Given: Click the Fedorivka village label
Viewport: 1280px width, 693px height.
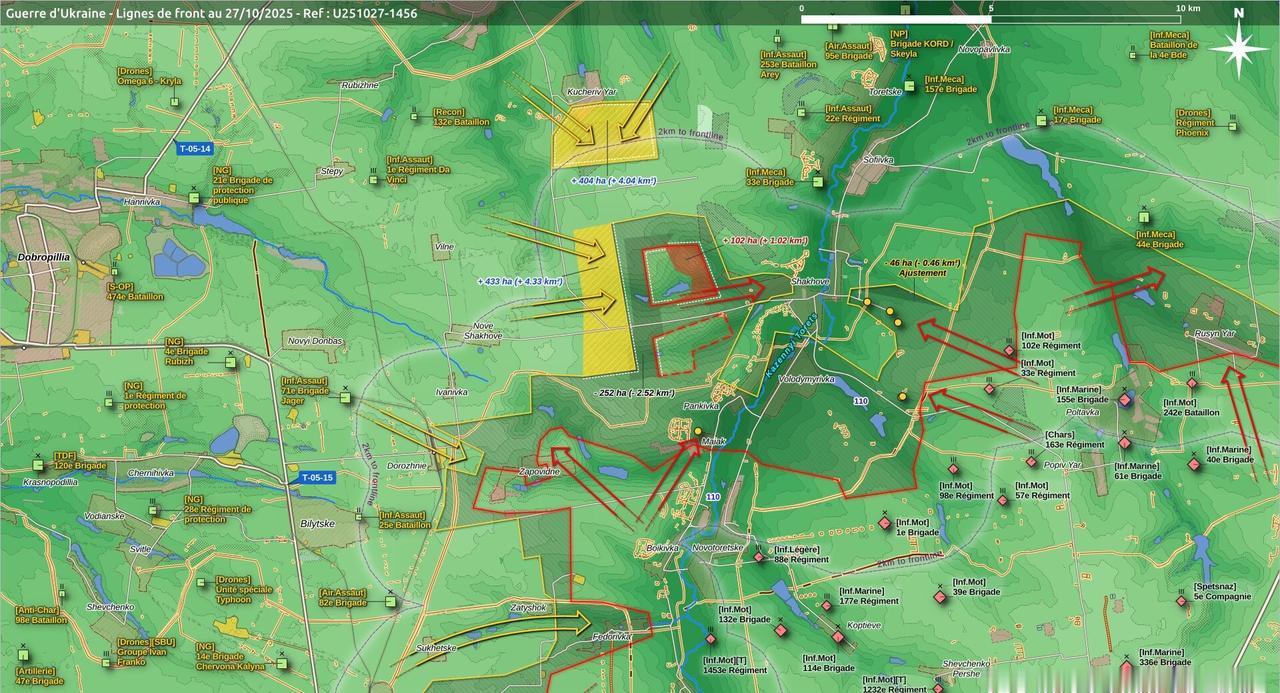Looking at the screenshot, I should 611,636.
